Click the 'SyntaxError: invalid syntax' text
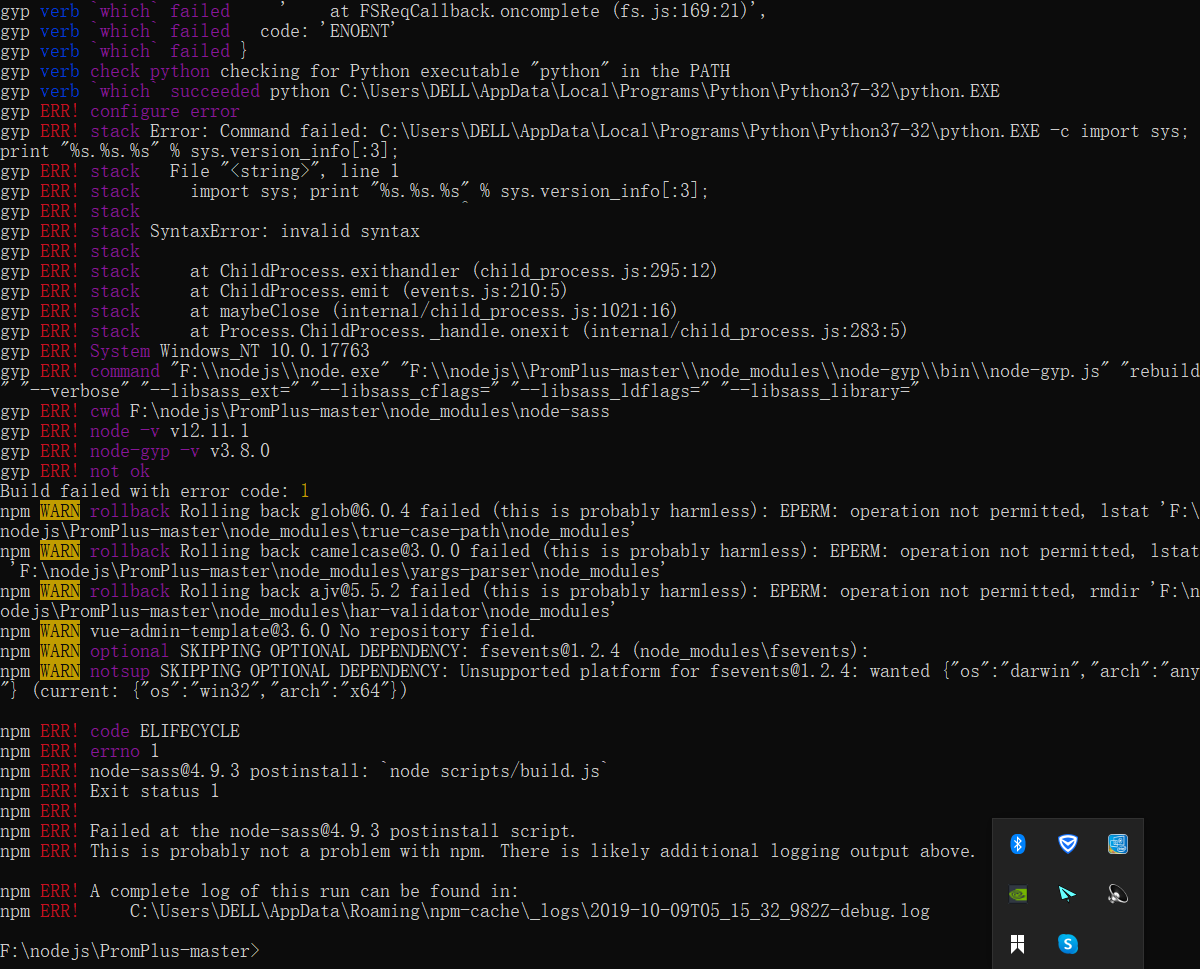The width and height of the screenshot is (1200, 969). pyautogui.click(x=285, y=231)
